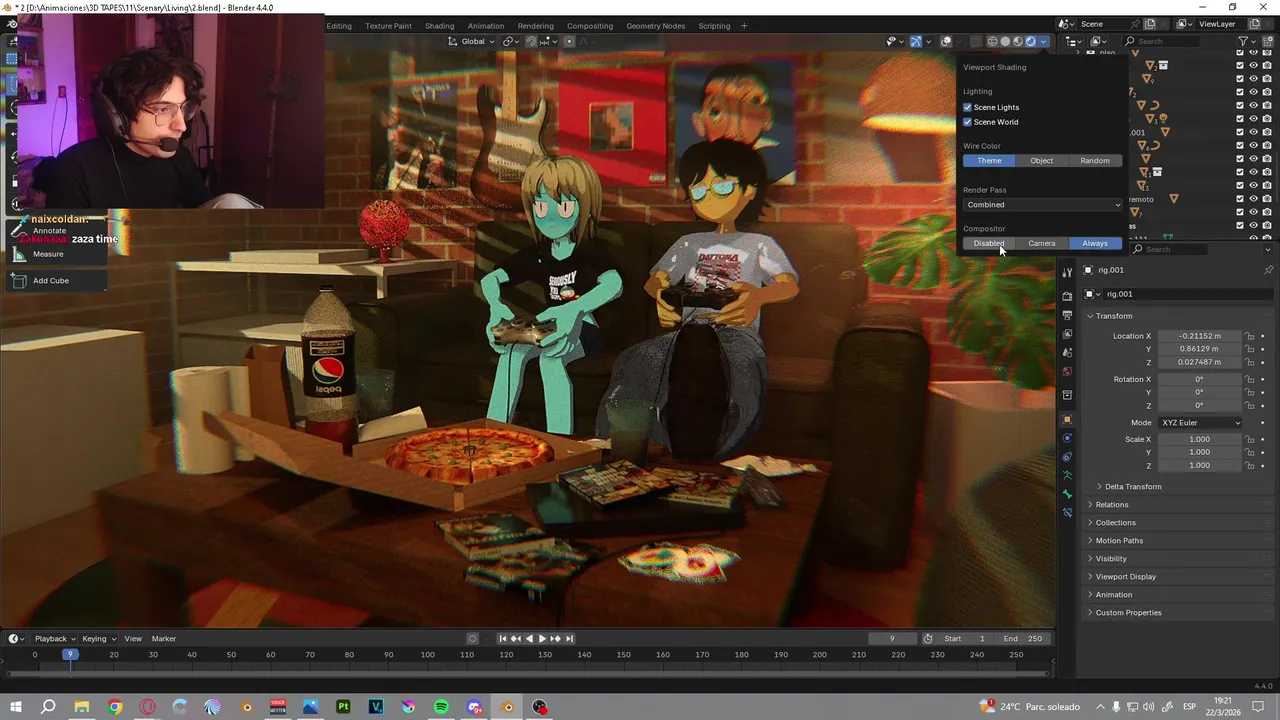Jump to timeline end frame button
1280x720 pixels.
coord(570,639)
